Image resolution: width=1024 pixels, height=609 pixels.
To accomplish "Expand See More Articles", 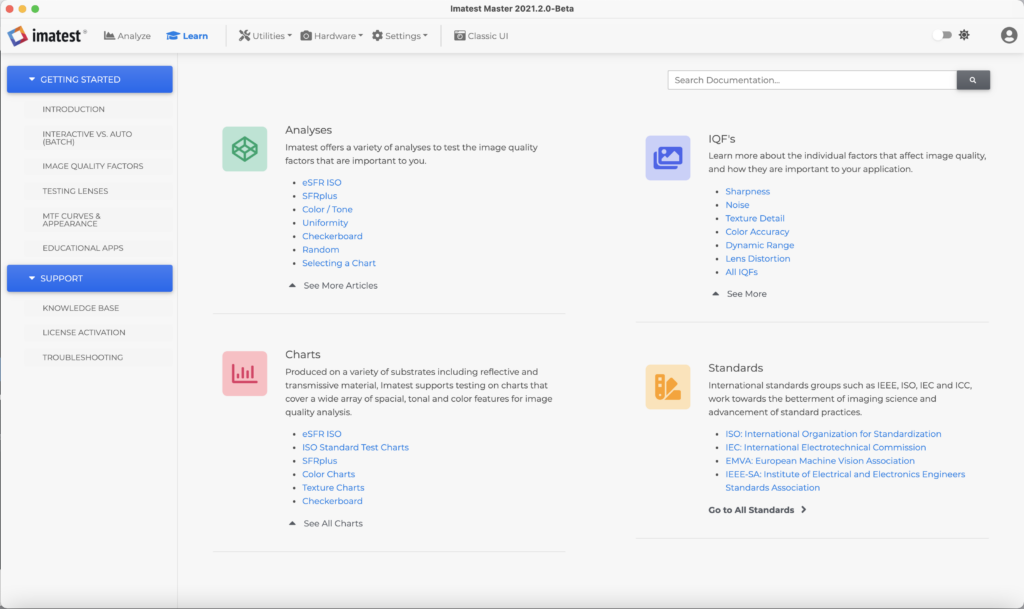I will (333, 285).
